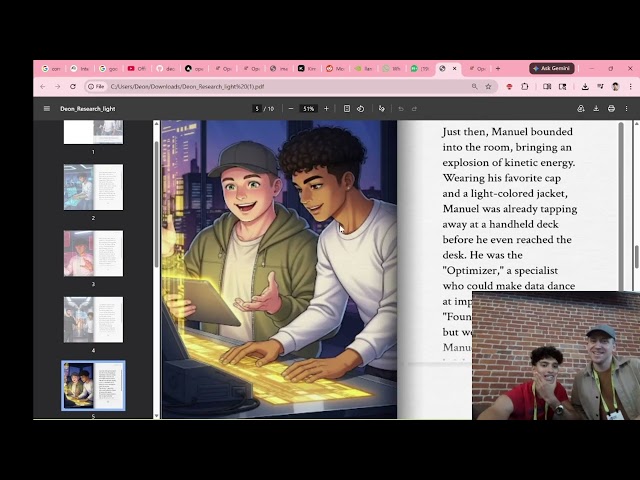Switch to the green '(19)' tab
Image resolution: width=640 pixels, height=480 pixels.
point(420,69)
